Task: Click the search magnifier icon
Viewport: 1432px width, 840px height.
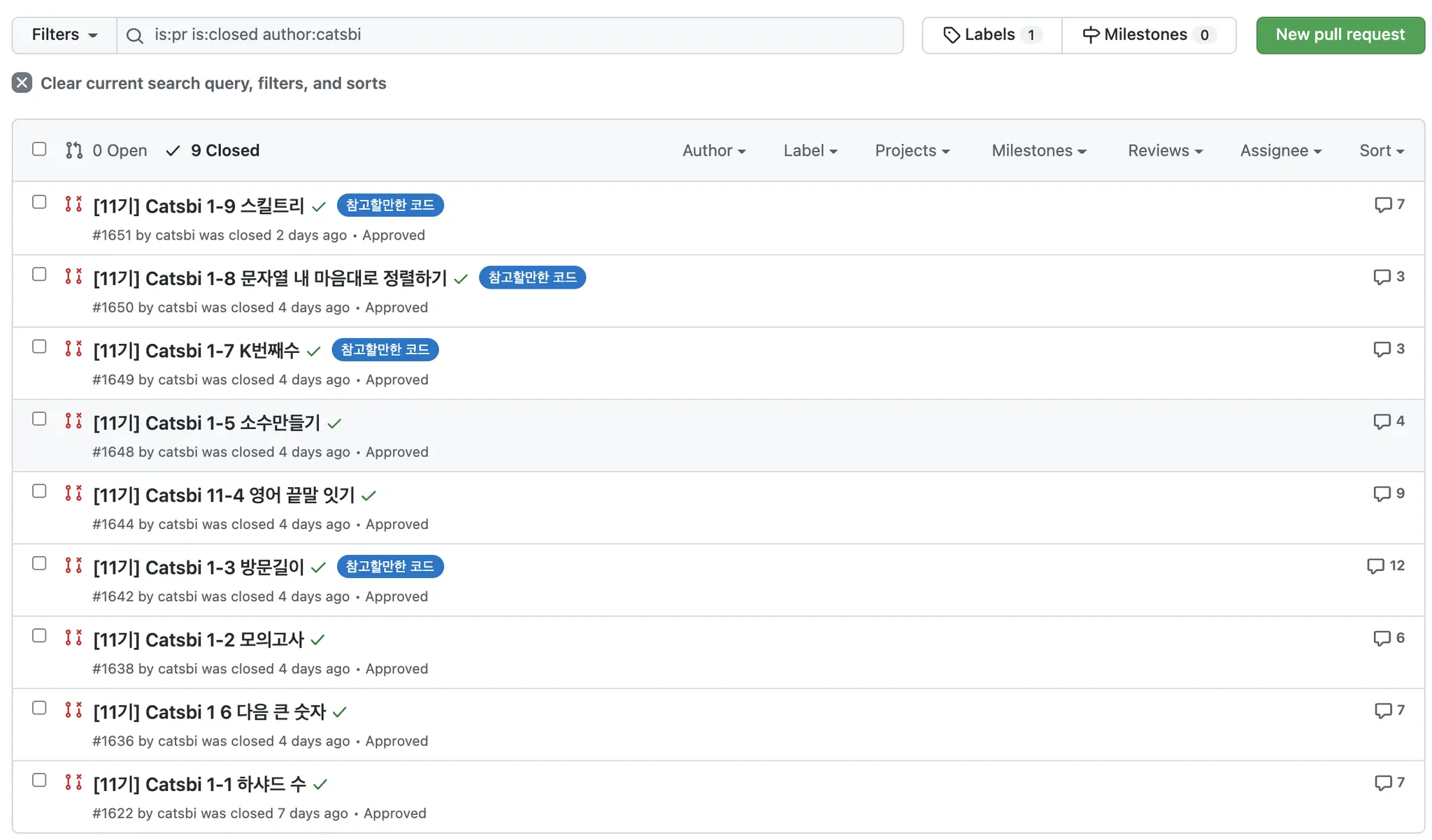Action: point(135,36)
